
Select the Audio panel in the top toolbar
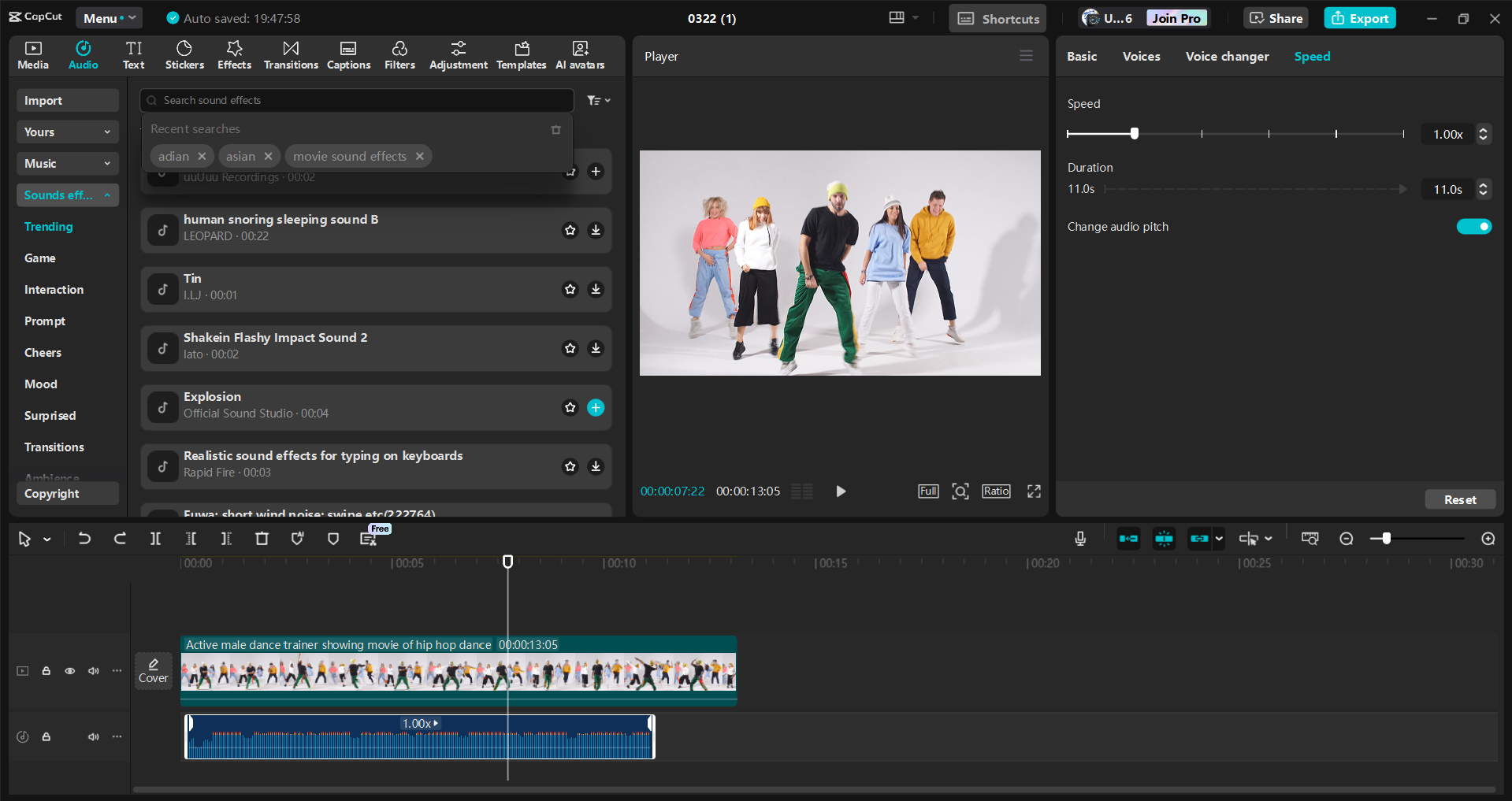[83, 55]
